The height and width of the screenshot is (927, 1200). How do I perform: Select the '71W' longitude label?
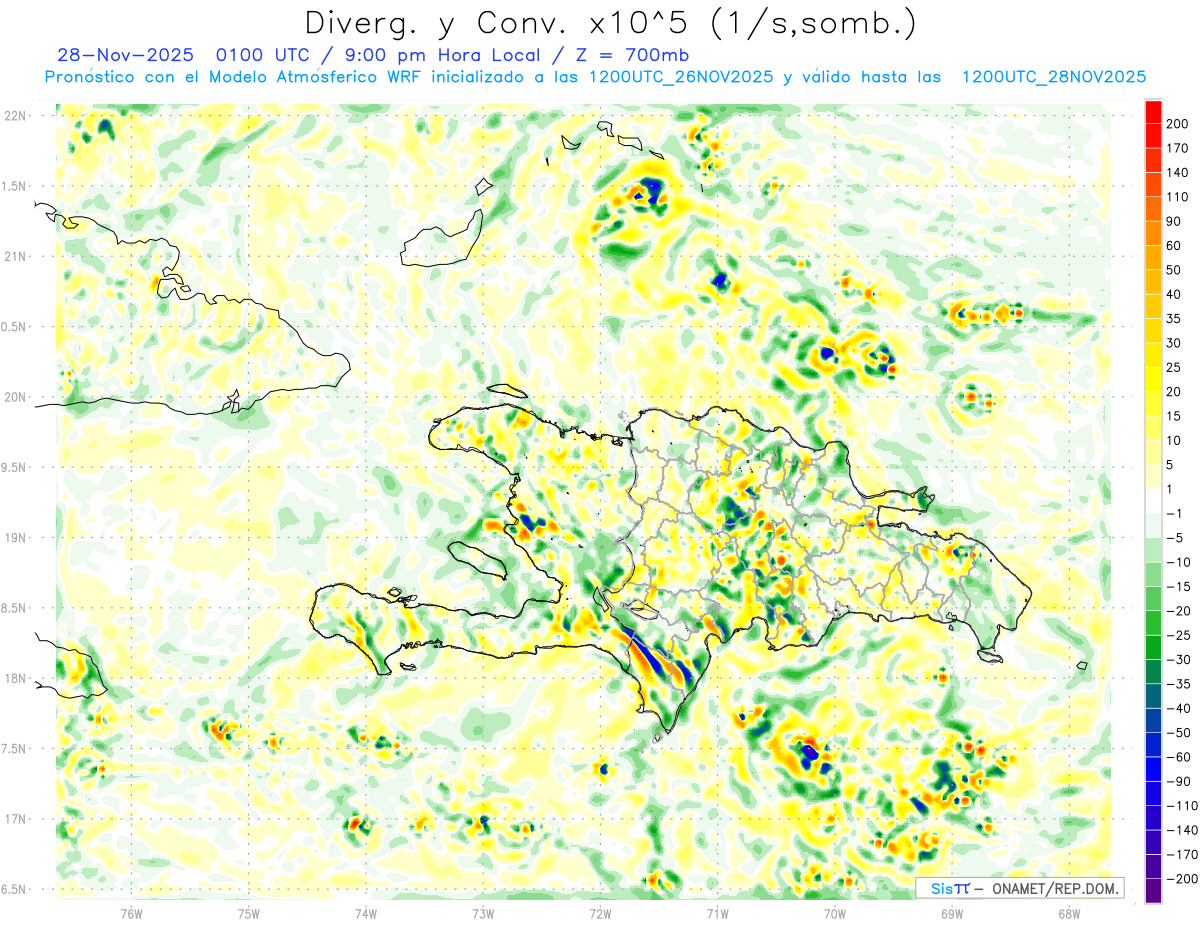(x=717, y=914)
